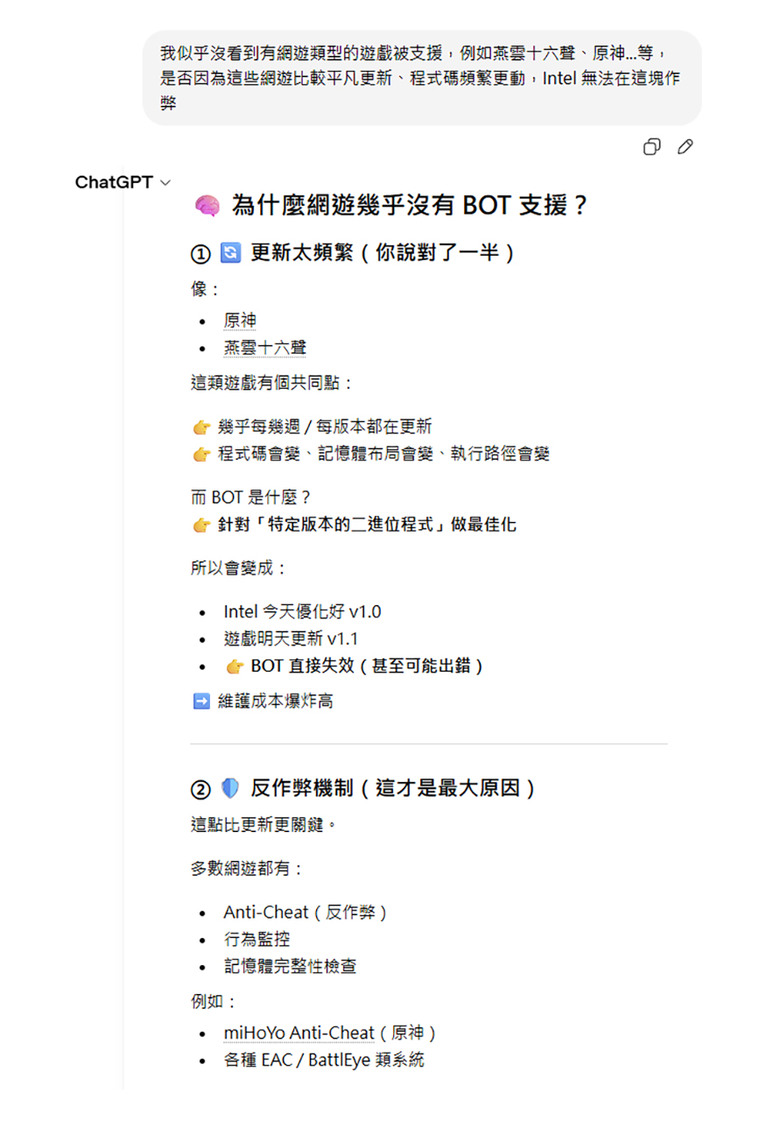
Task: Click the bullet item Intel 今天優化好 v1.0
Action: (302, 612)
